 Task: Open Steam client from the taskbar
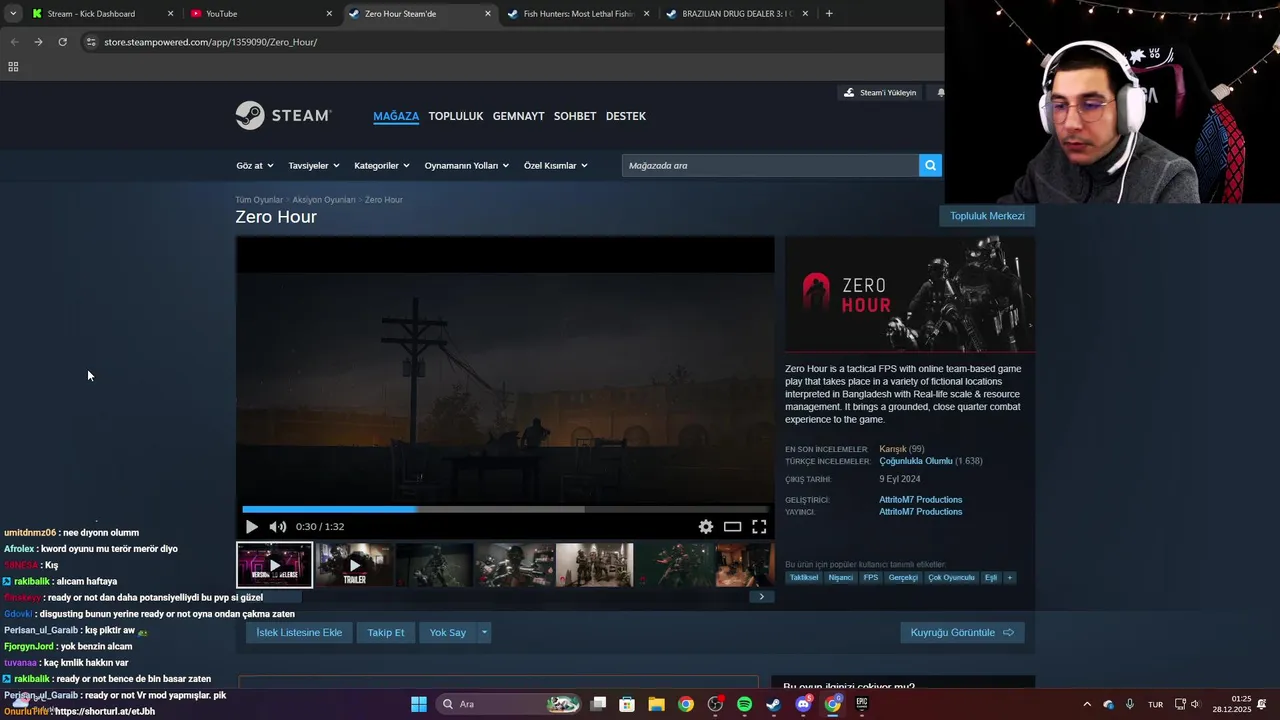[x=773, y=704]
